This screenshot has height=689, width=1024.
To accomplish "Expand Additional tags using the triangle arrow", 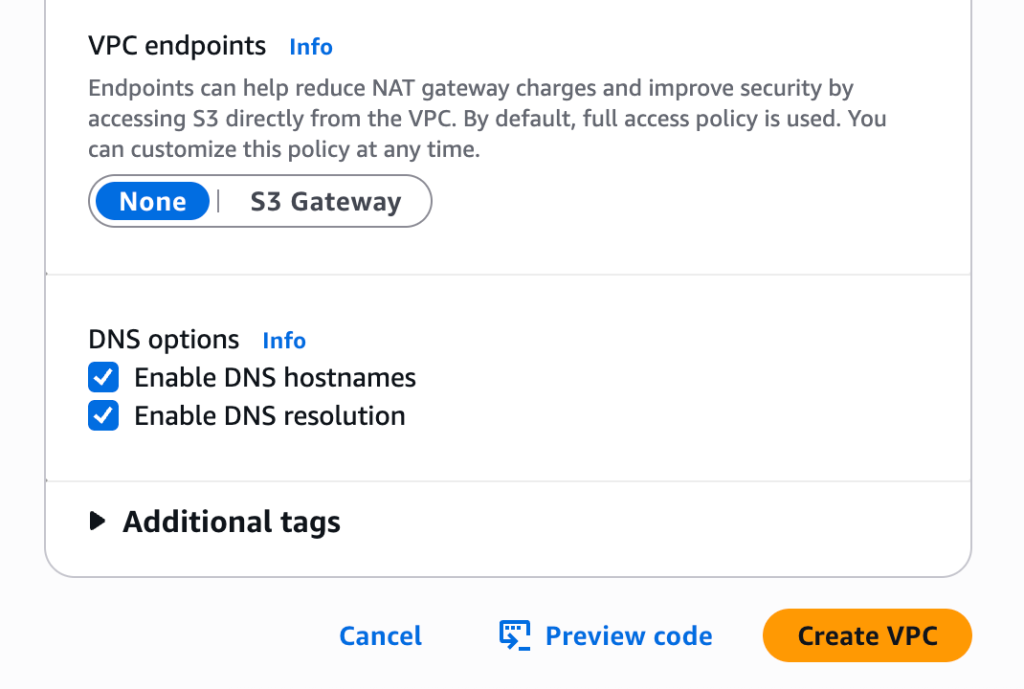I will pos(97,521).
